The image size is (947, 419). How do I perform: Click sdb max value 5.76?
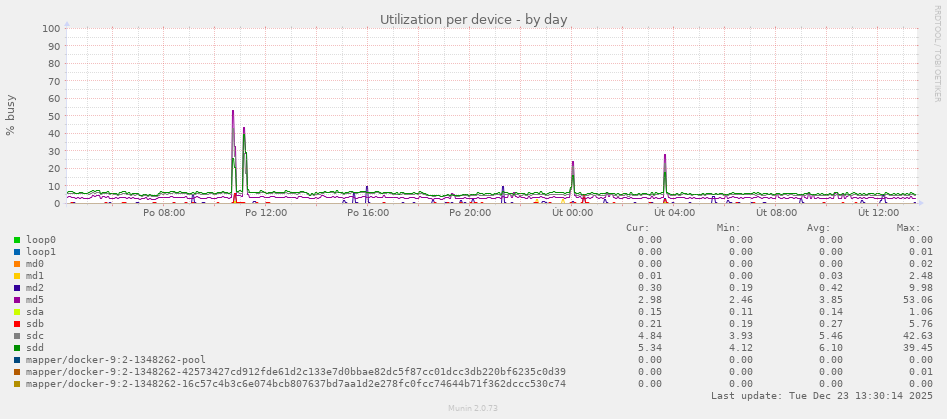point(924,324)
